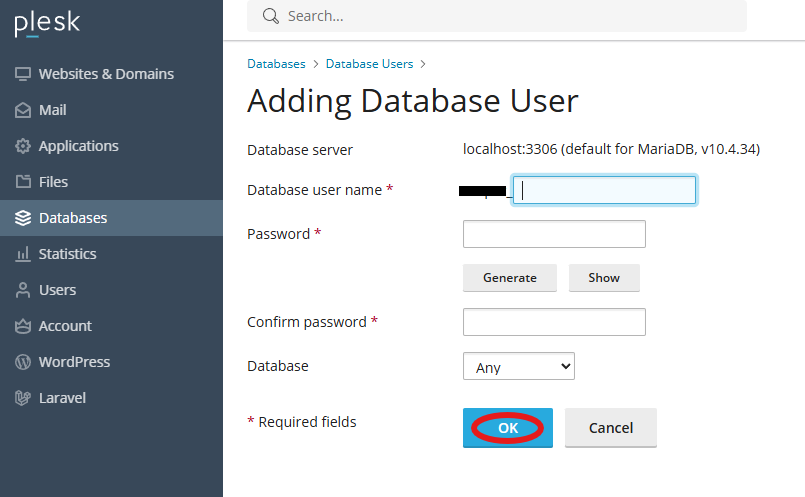The image size is (805, 497).
Task: Click the Laravel logo icon
Action: pyautogui.click(x=23, y=397)
